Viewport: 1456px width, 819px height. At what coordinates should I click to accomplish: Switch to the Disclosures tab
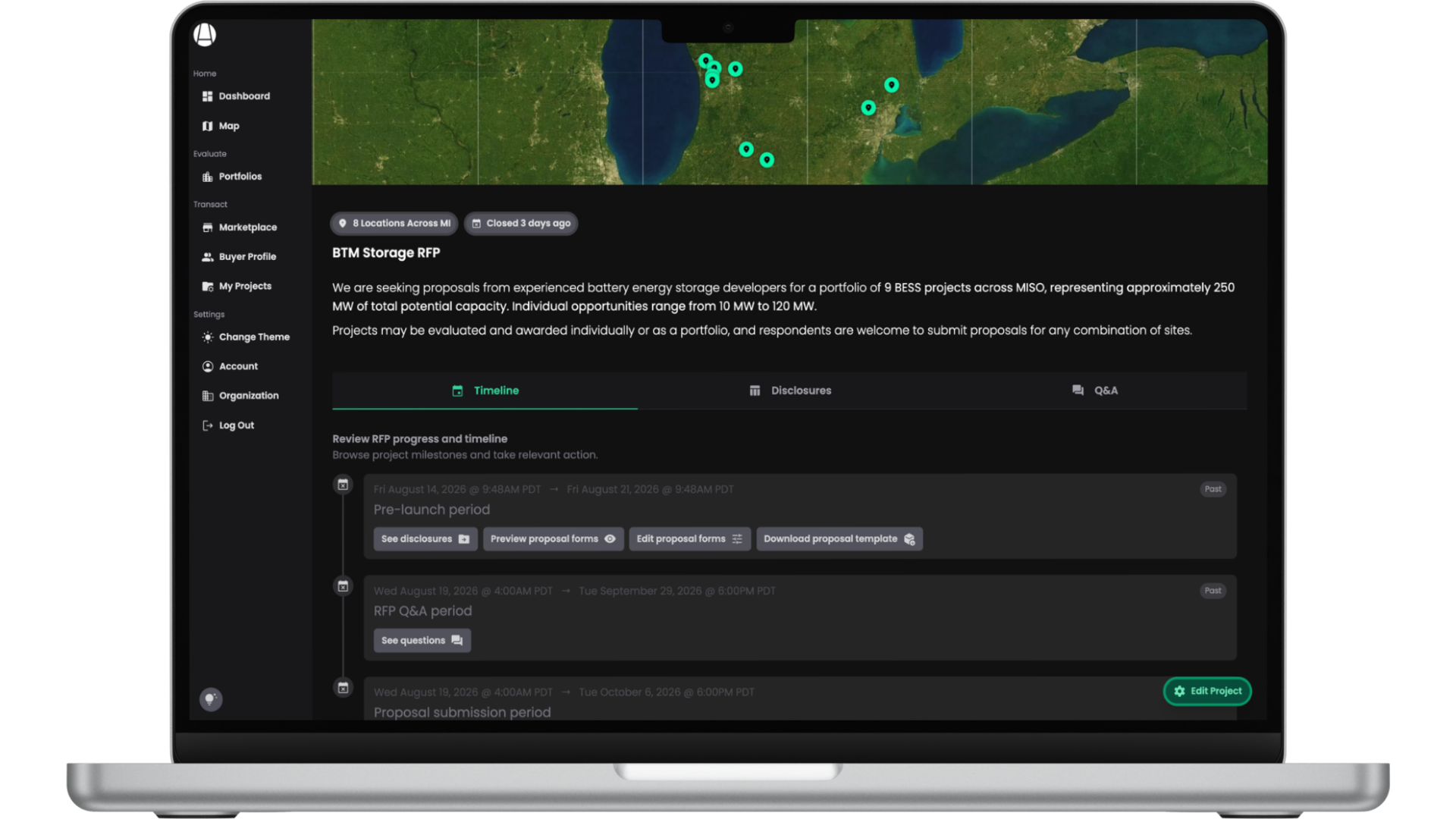(790, 391)
